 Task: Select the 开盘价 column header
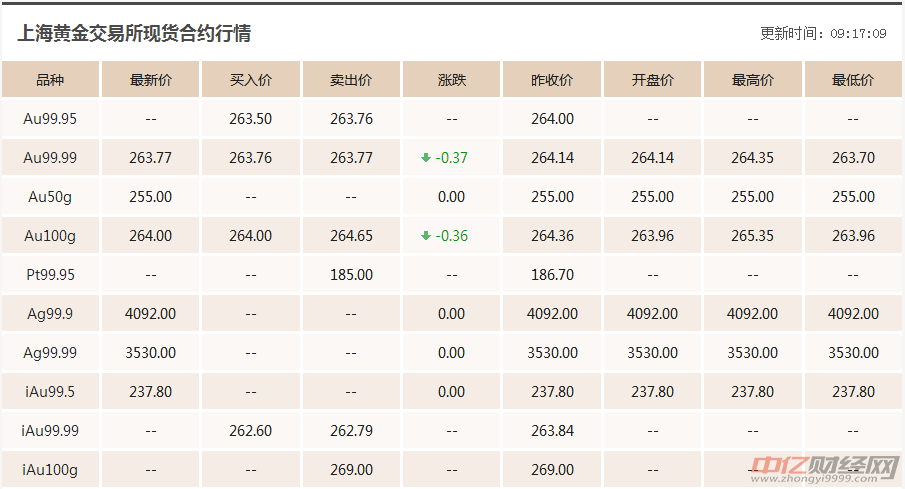652,80
